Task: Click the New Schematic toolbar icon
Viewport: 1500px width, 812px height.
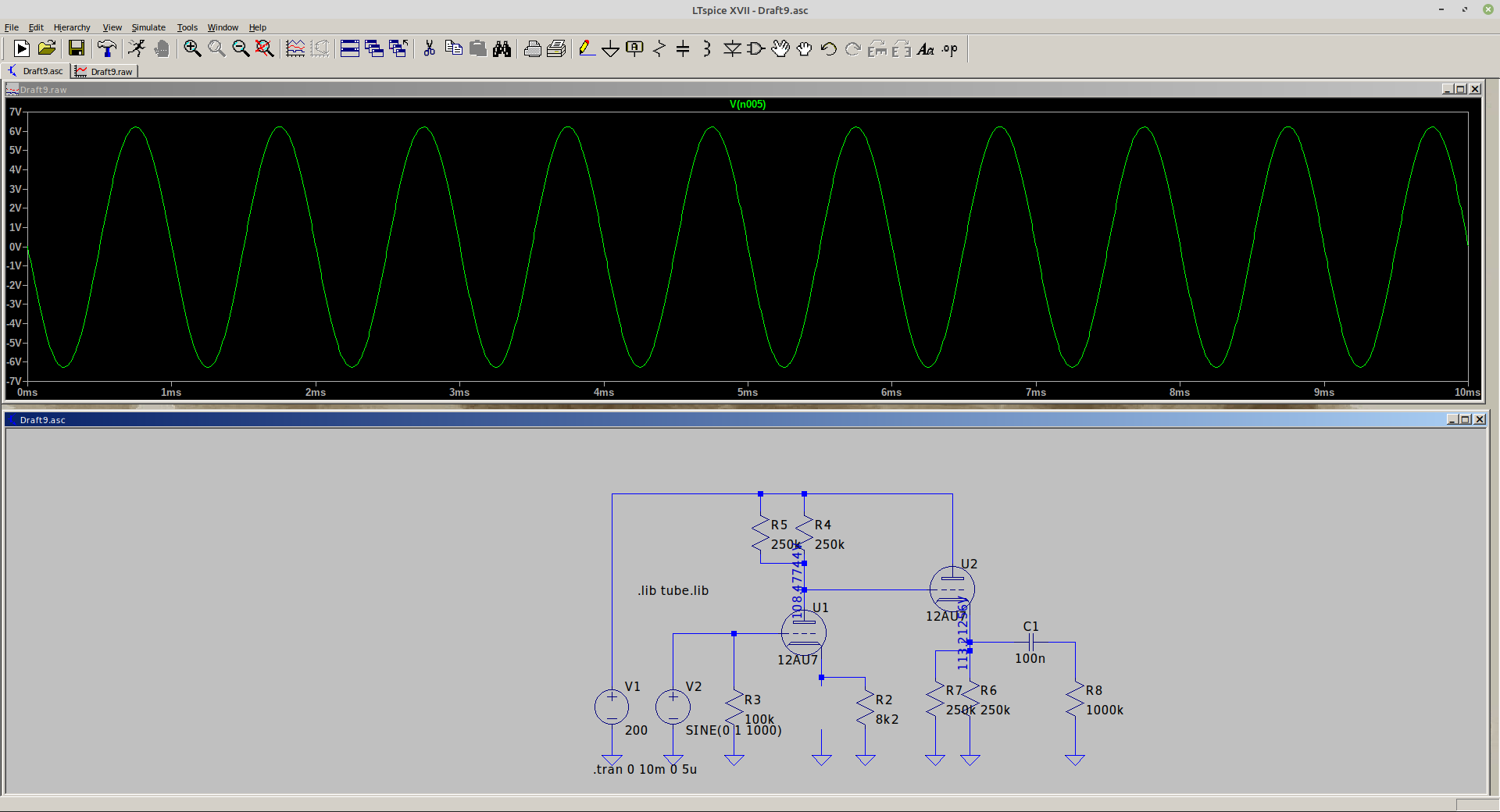Action: point(22,48)
